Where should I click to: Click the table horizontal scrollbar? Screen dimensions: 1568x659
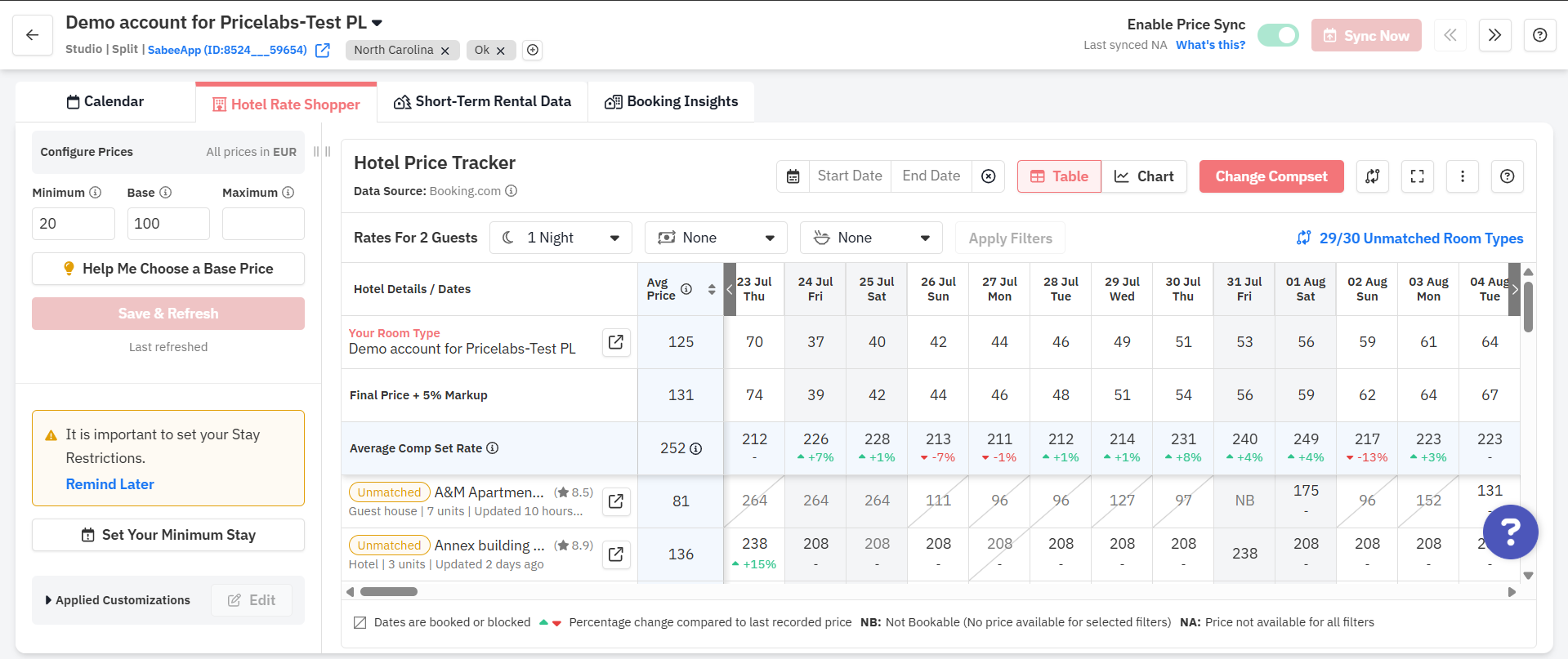(389, 592)
